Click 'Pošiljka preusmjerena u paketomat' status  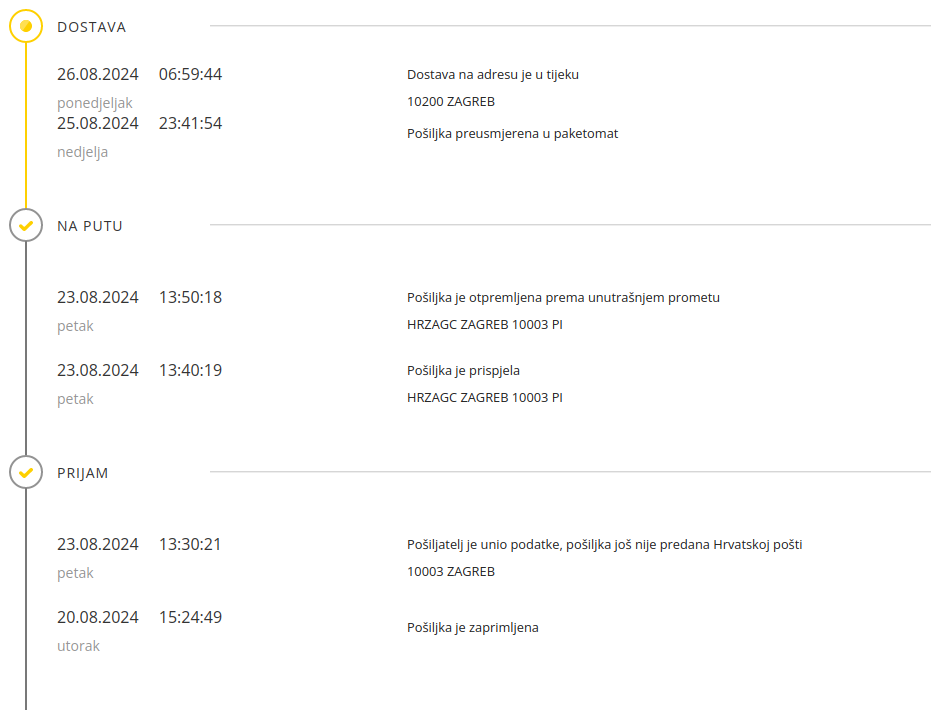click(512, 133)
